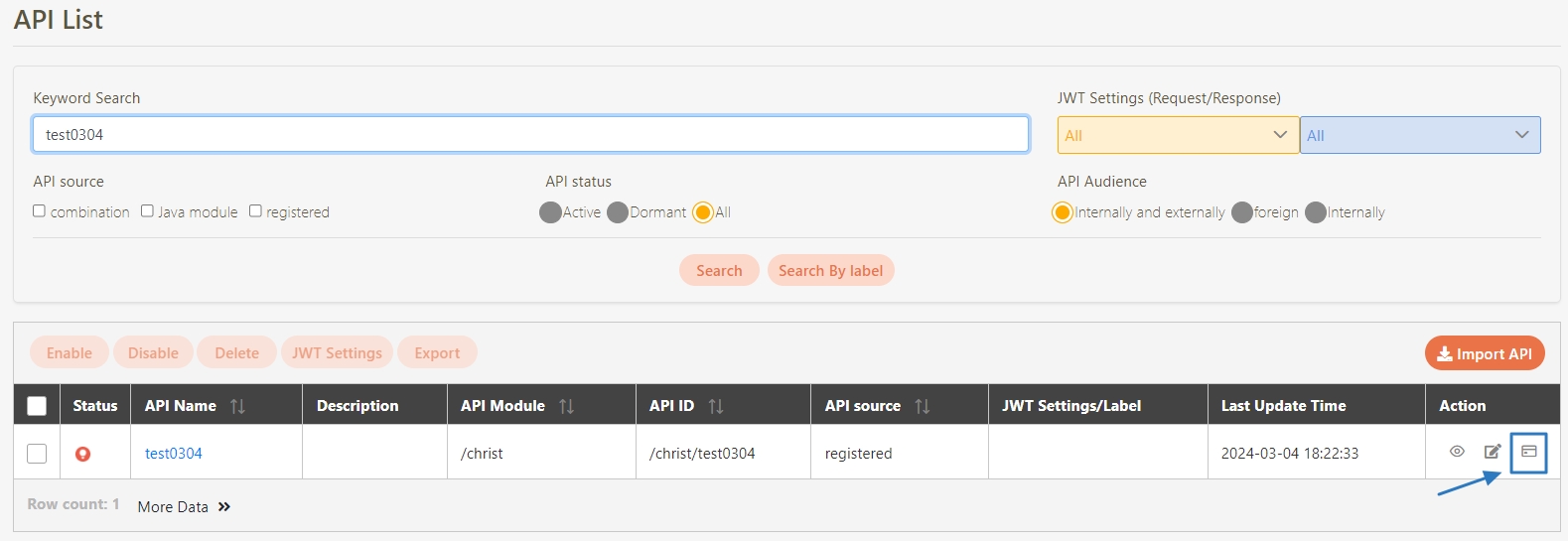This screenshot has height=541, width=1568.
Task: Click the Import API button
Action: point(1484,353)
